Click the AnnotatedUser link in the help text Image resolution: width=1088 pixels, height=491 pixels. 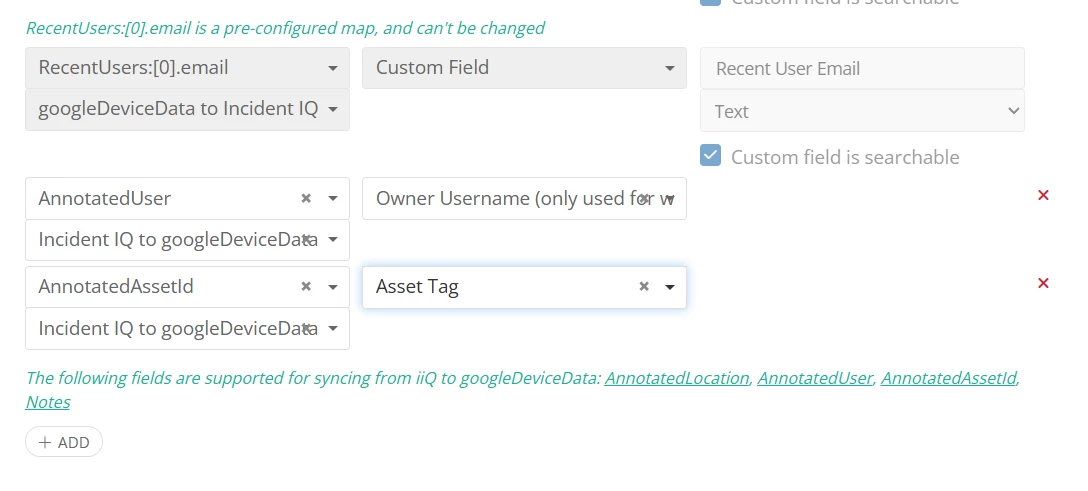coord(815,378)
